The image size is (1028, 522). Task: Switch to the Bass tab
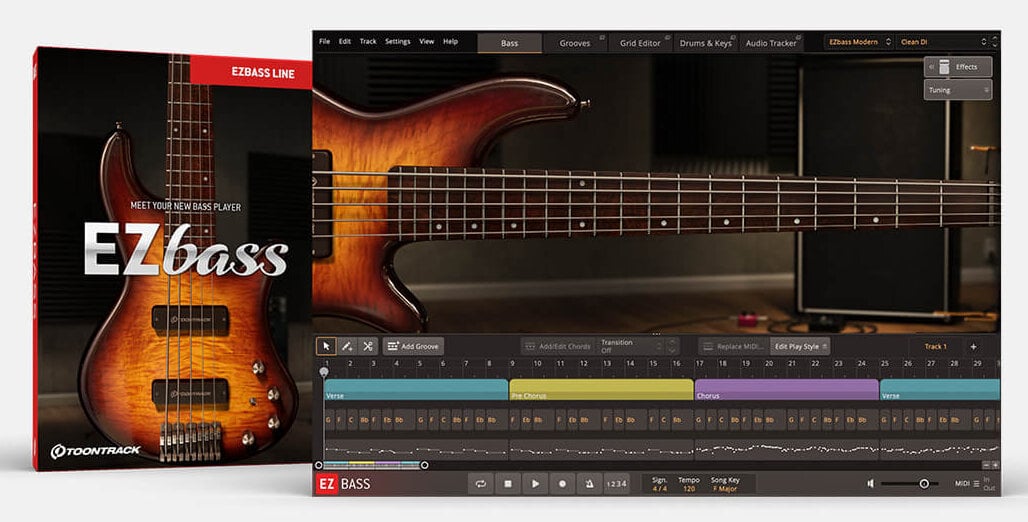pyautogui.click(x=509, y=43)
